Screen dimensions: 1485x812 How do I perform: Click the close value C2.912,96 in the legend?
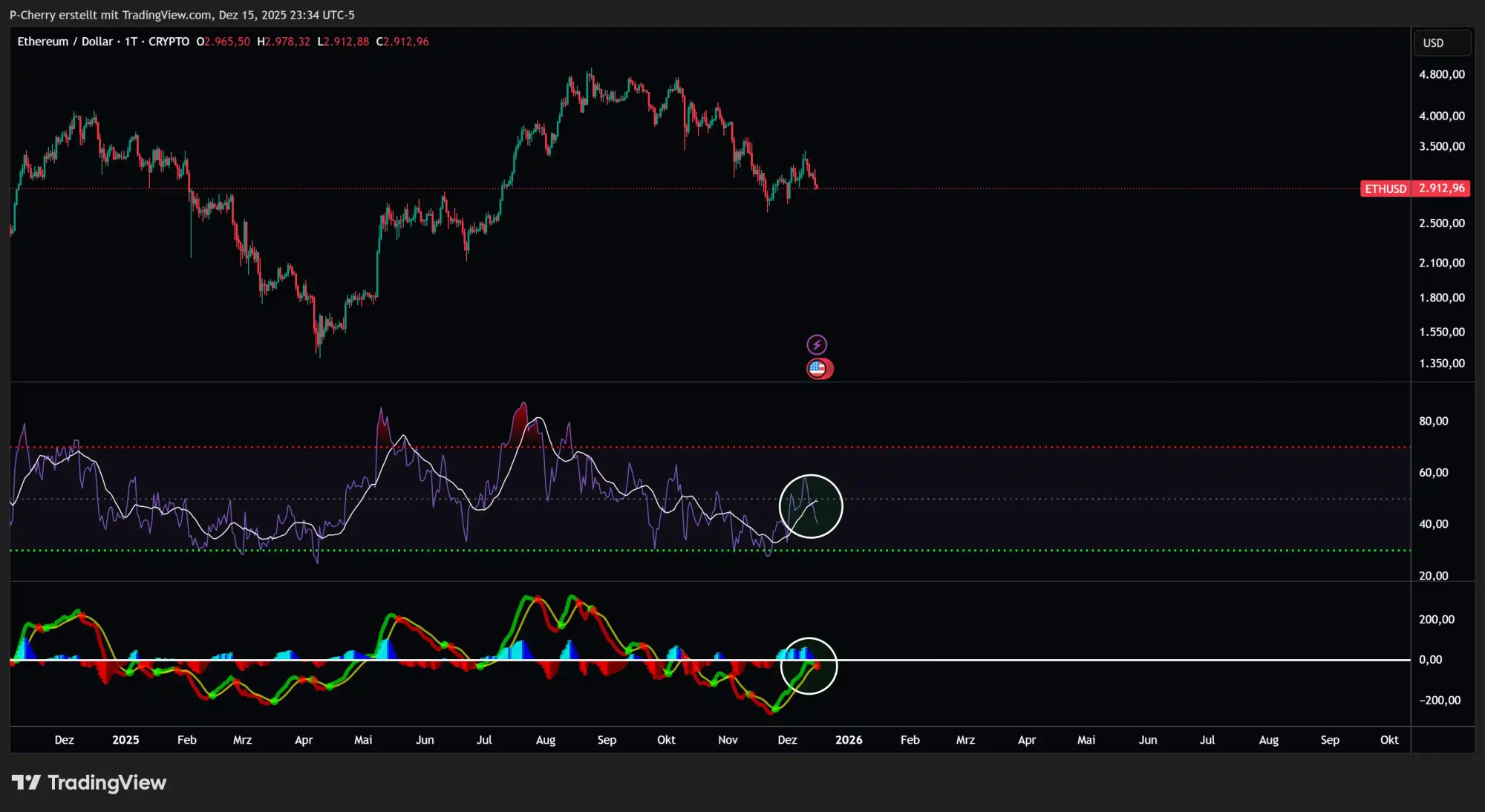[403, 42]
